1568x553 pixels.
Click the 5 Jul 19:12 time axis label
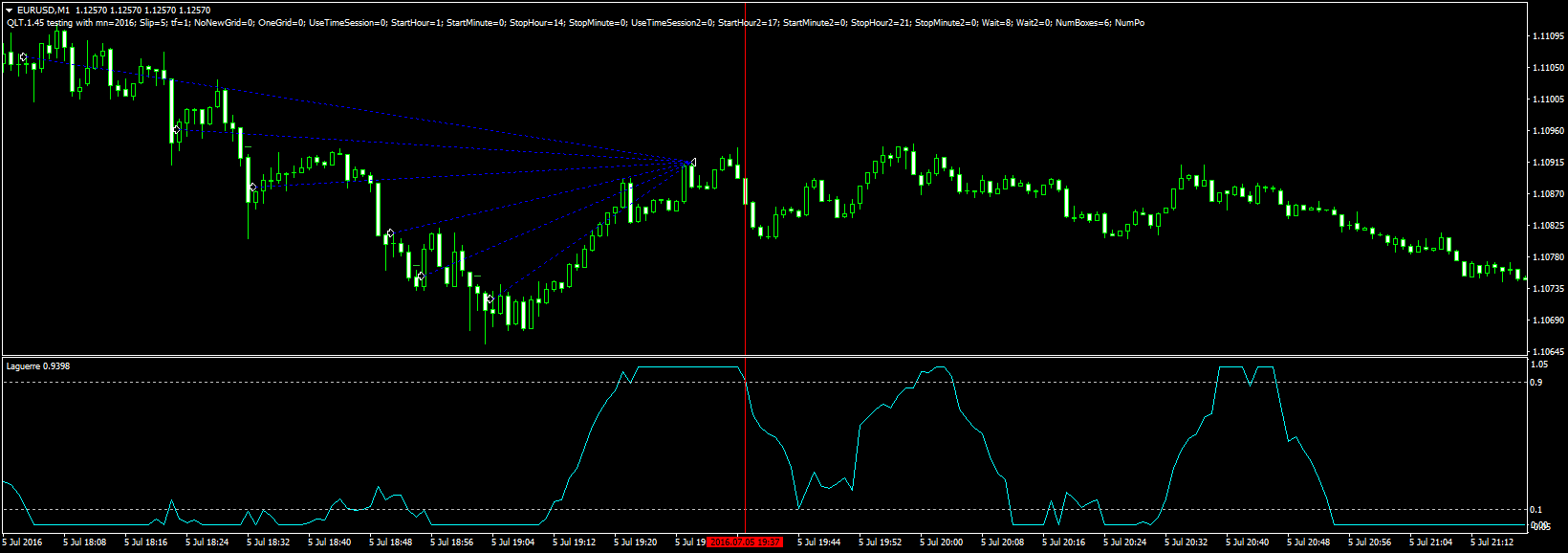[x=574, y=542]
